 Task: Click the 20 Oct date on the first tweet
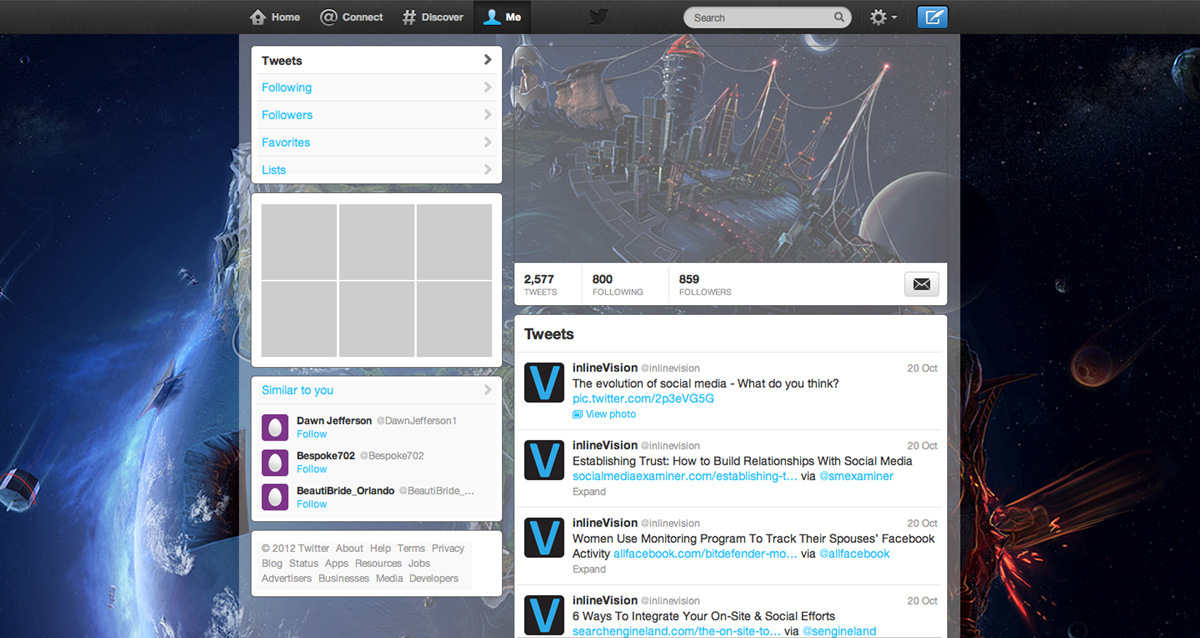pyautogui.click(x=922, y=368)
